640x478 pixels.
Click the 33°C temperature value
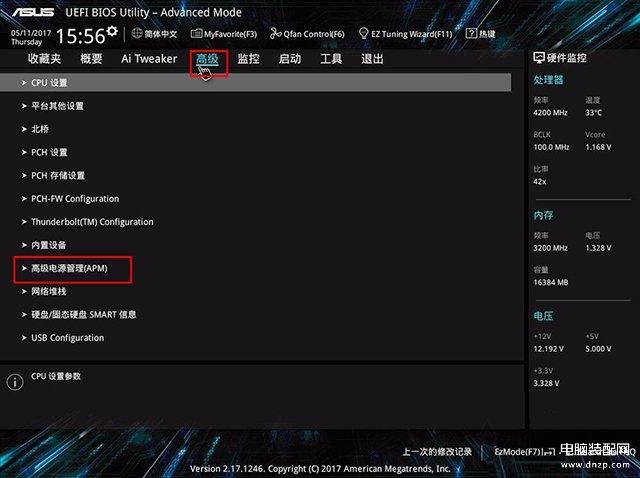pyautogui.click(x=593, y=113)
